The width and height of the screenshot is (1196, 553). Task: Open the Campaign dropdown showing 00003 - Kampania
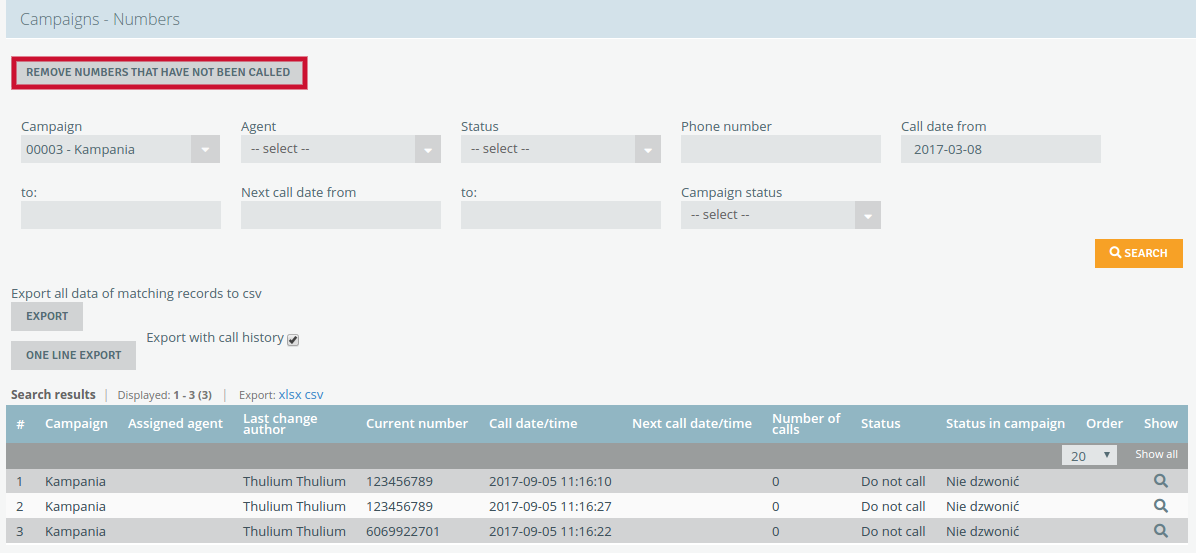click(x=121, y=150)
